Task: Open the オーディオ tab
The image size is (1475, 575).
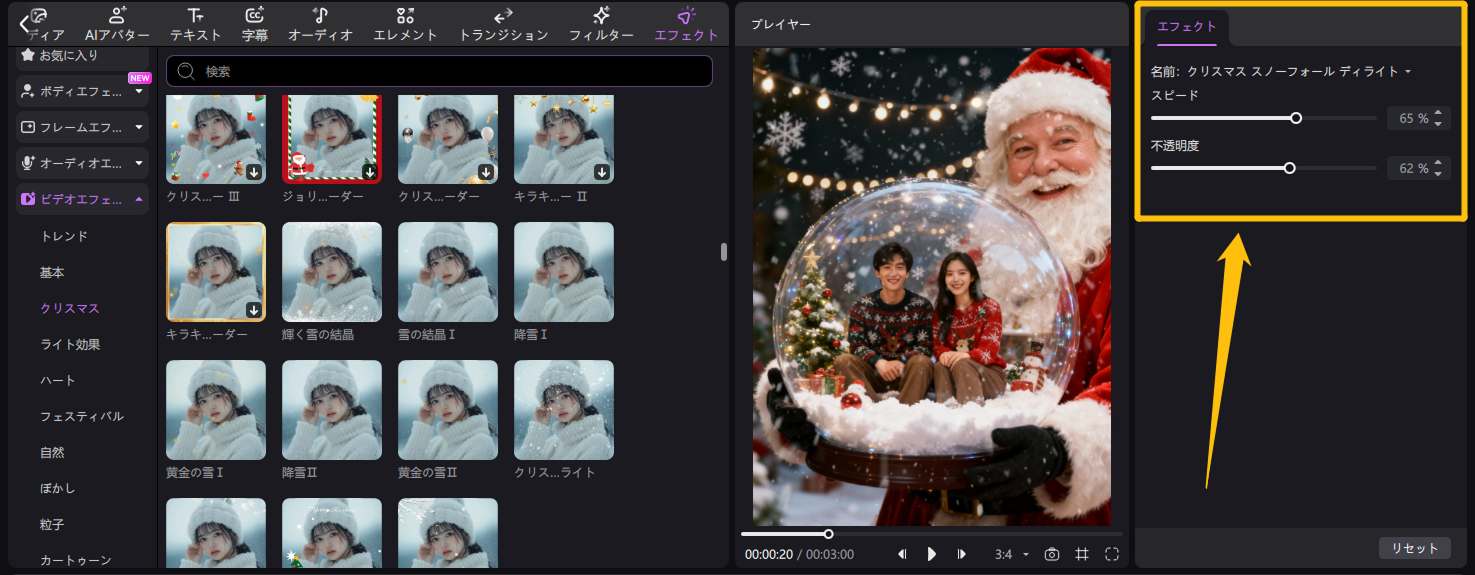Action: pyautogui.click(x=320, y=24)
